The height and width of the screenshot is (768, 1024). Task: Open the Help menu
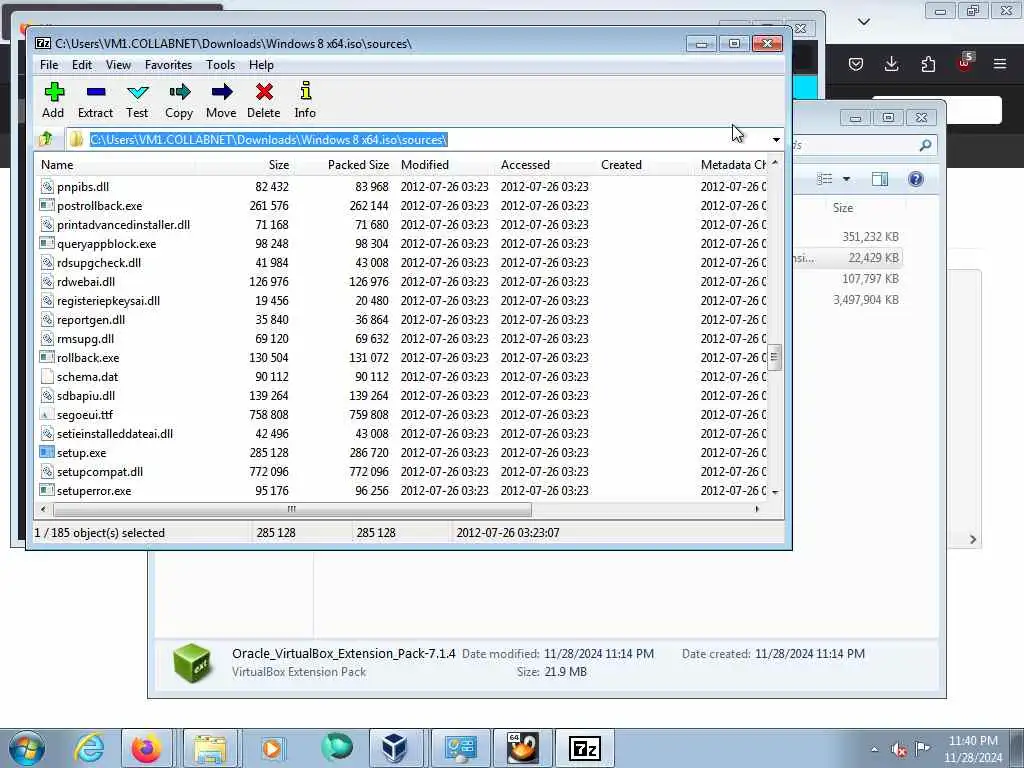pyautogui.click(x=261, y=65)
